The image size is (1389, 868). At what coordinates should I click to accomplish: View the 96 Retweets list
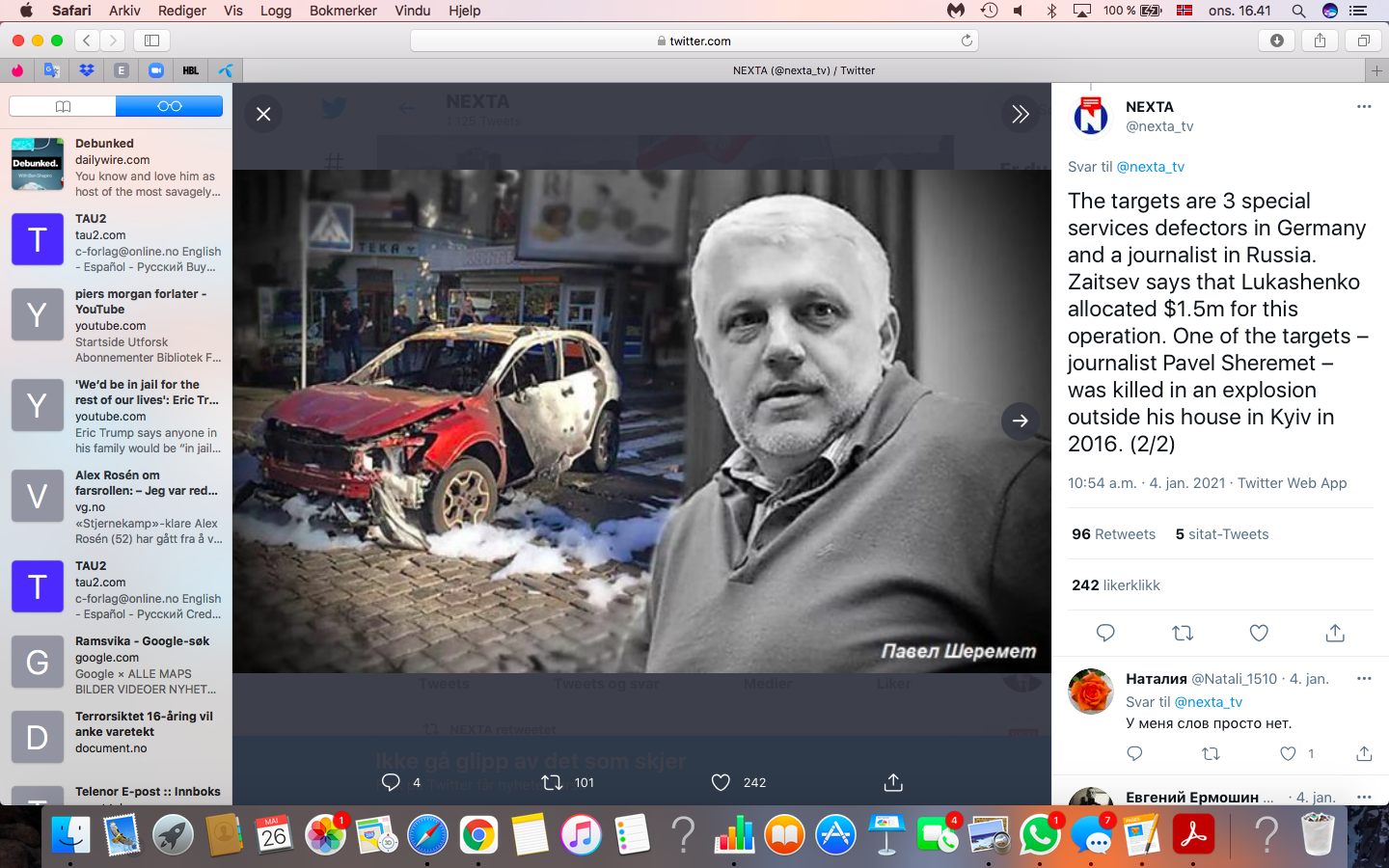[1113, 534]
